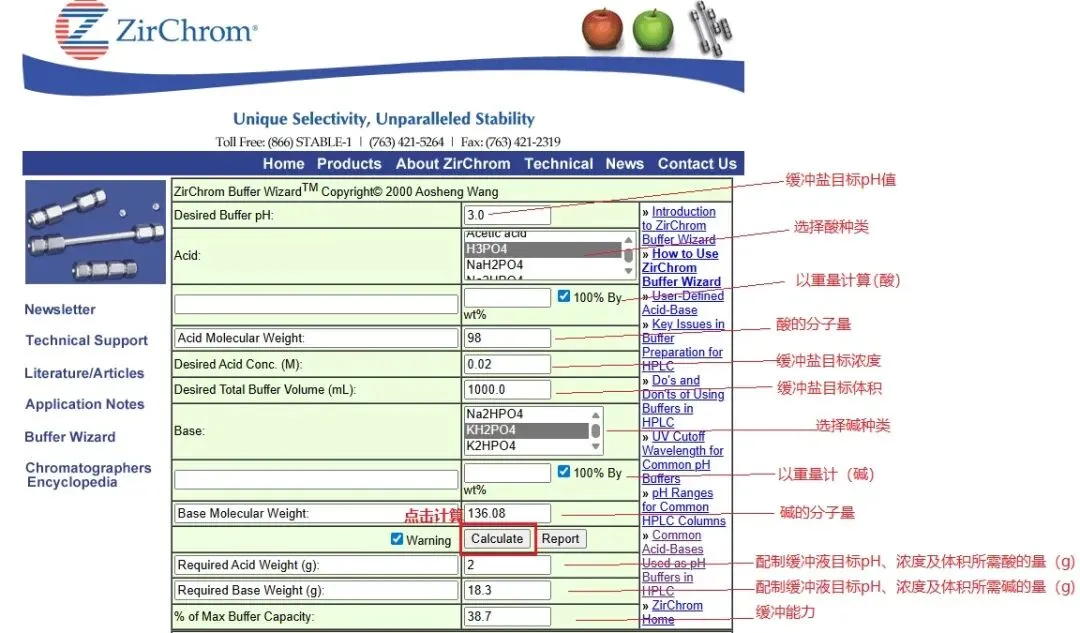Image resolution: width=1080 pixels, height=633 pixels.
Task: Click the Required Base Weight result field
Action: click(x=507, y=590)
